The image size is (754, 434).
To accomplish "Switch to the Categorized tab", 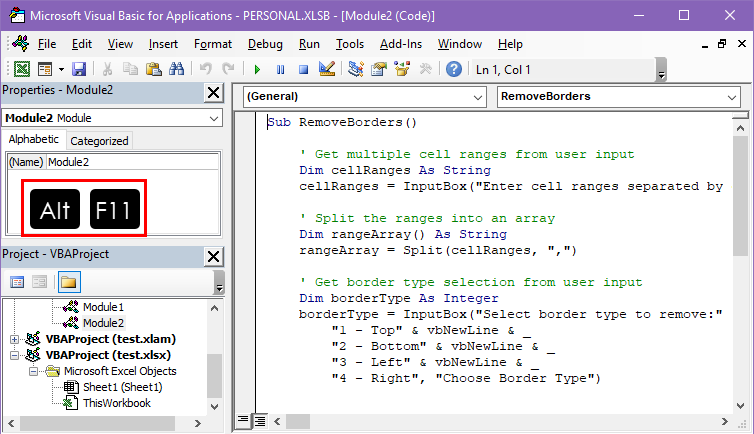I will click(x=99, y=141).
